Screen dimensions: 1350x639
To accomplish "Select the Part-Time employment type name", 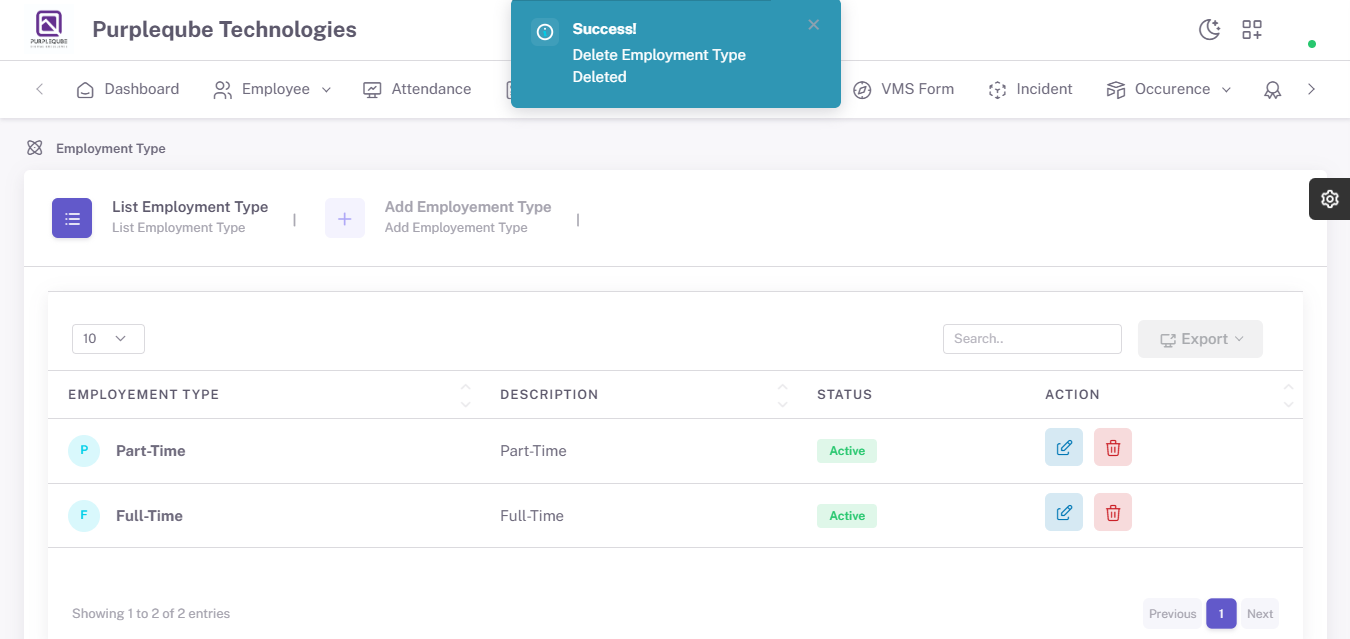I will [x=151, y=451].
